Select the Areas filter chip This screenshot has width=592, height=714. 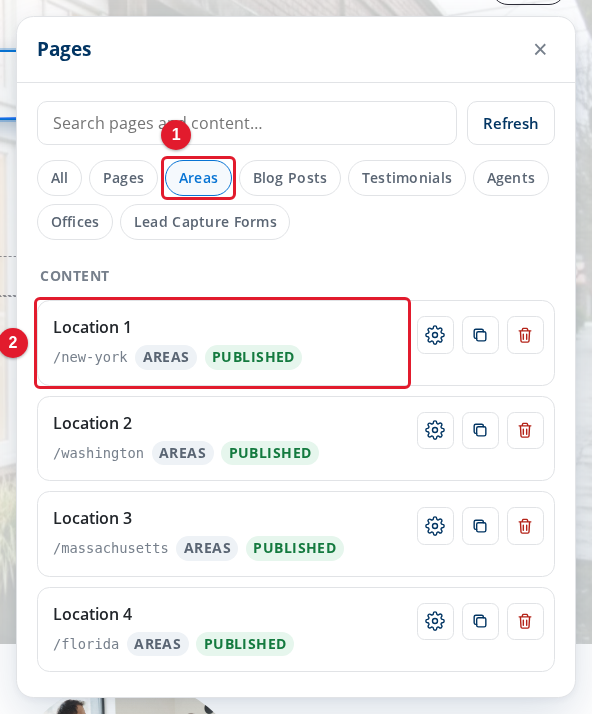(x=198, y=178)
